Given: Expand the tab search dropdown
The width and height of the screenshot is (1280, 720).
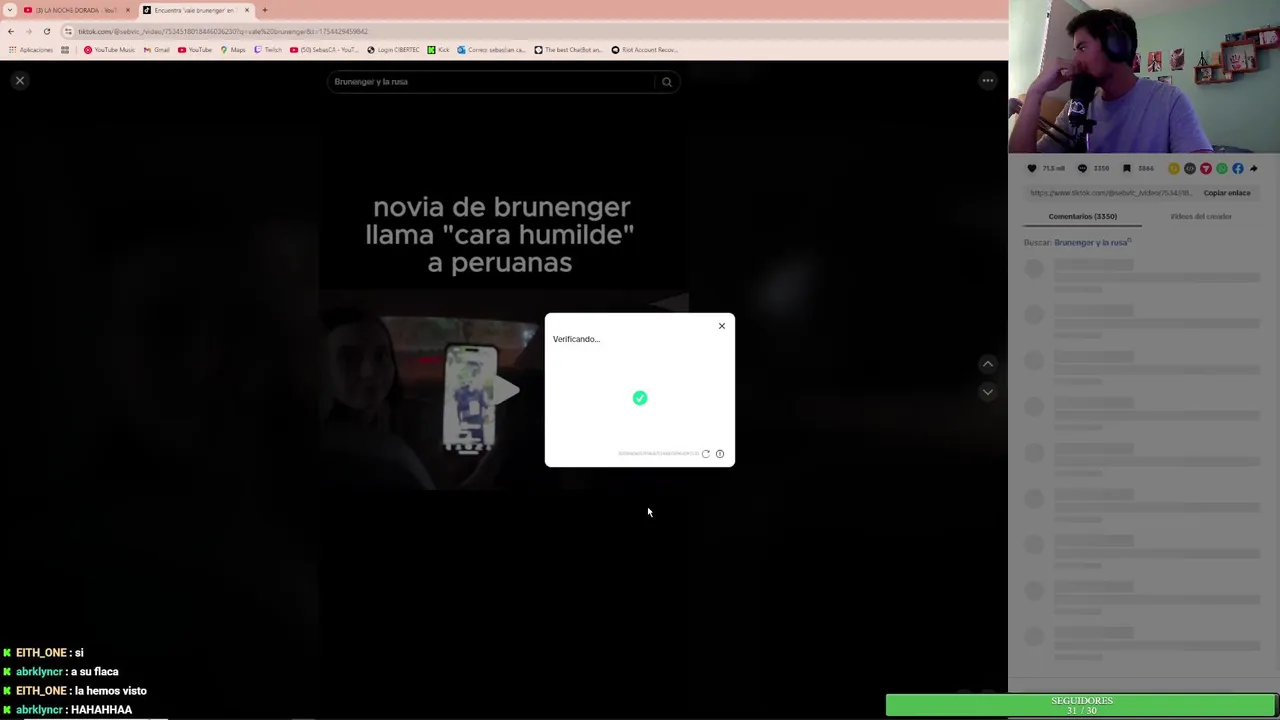Looking at the screenshot, I should point(9,10).
